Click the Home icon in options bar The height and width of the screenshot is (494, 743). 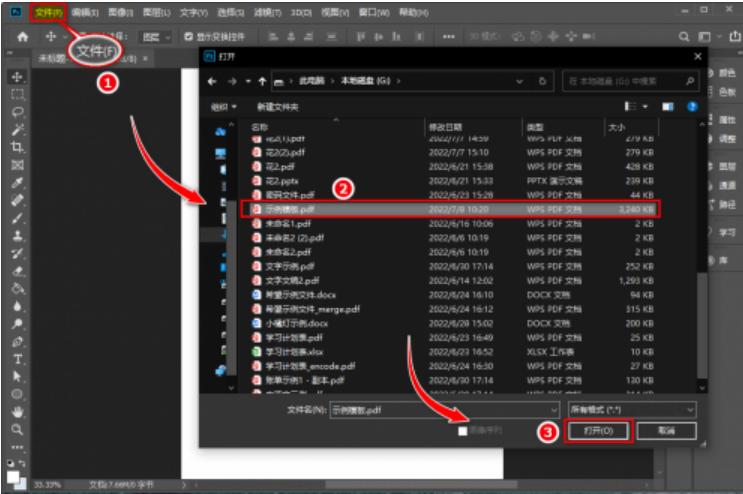(22, 36)
